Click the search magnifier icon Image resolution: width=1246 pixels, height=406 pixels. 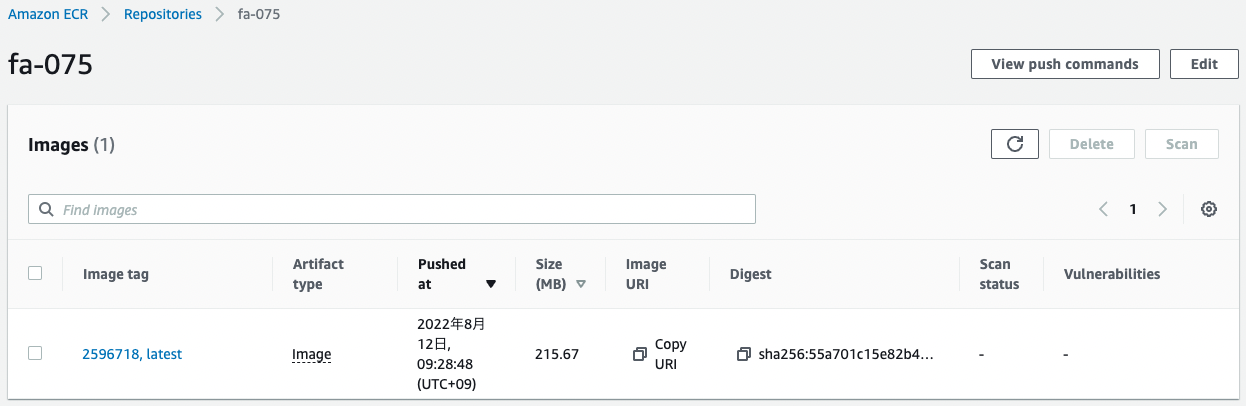point(45,210)
